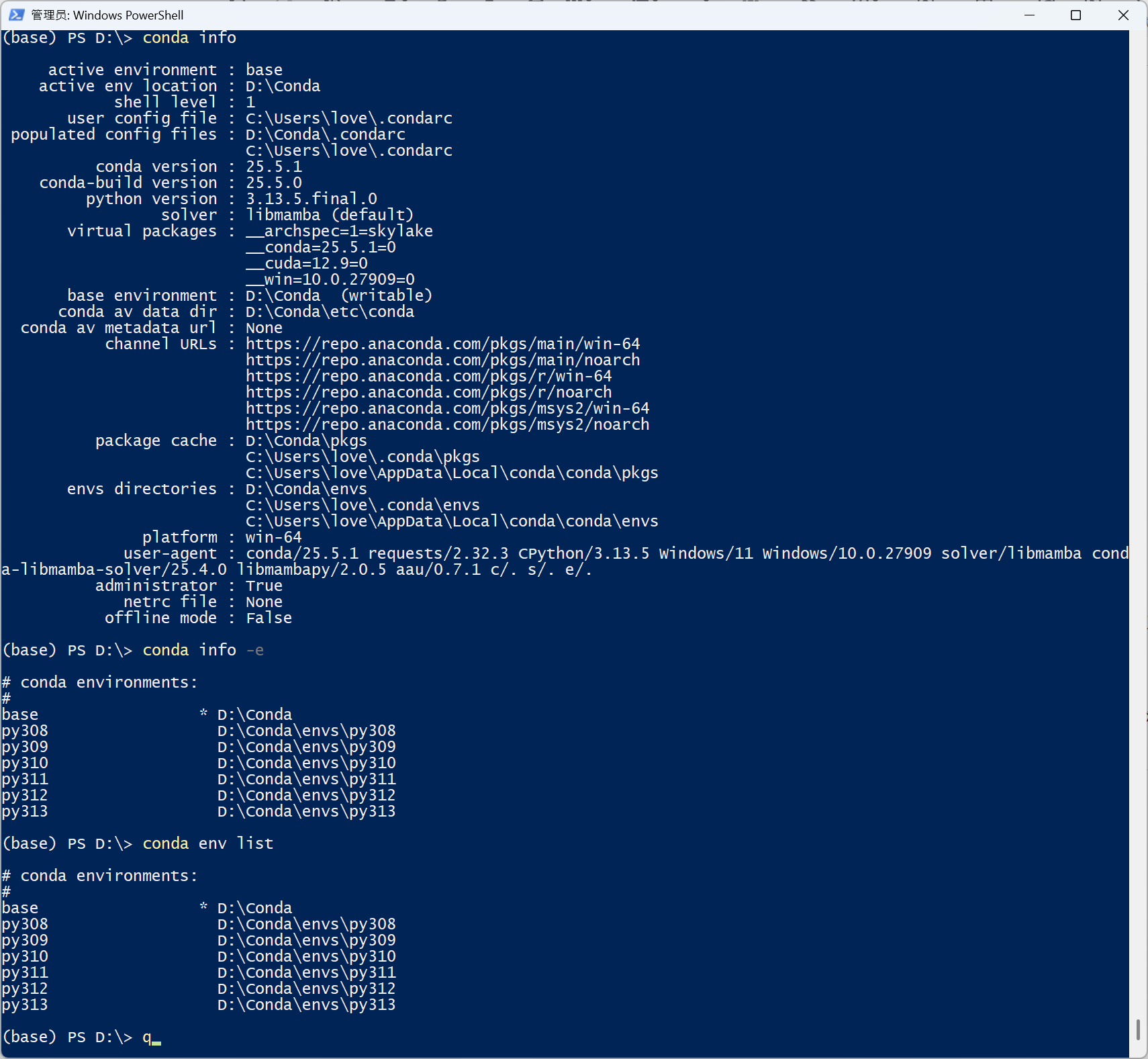Click the solver value libmamba (default)
Screen dimensions: 1148x1059
[x=330, y=214]
